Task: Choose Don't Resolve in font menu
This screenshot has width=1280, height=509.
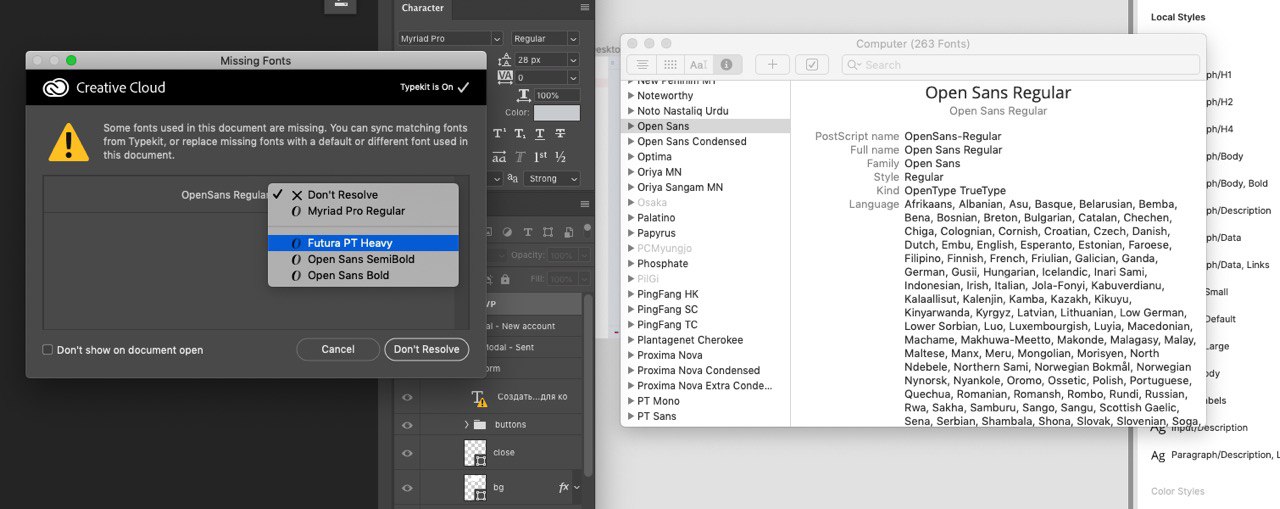Action: (364, 195)
